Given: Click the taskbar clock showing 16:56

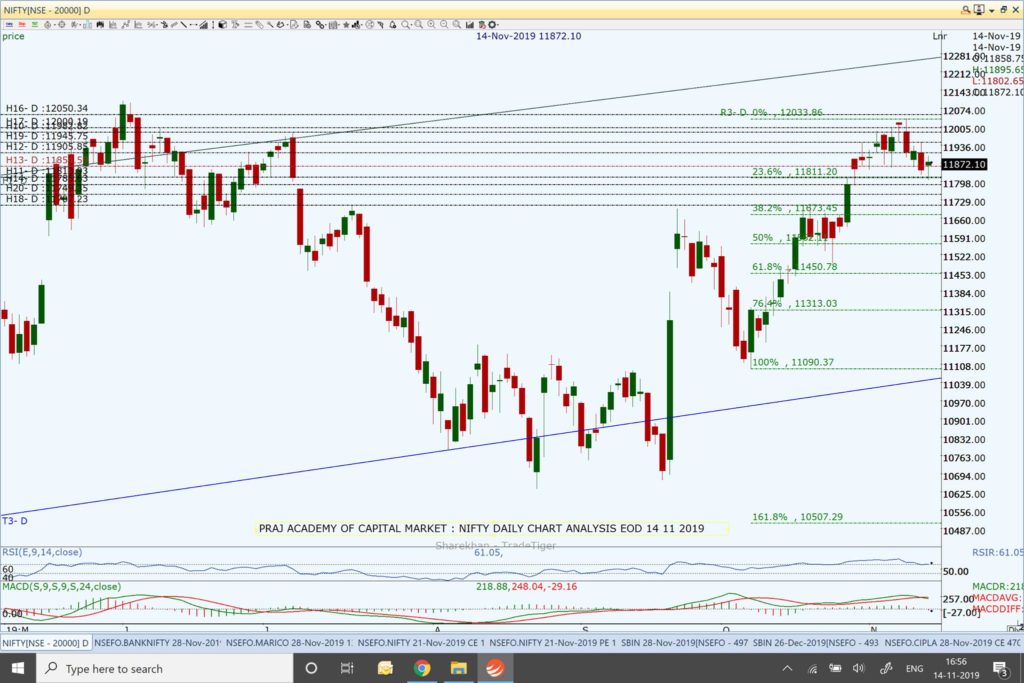Looking at the screenshot, I should pos(956,668).
